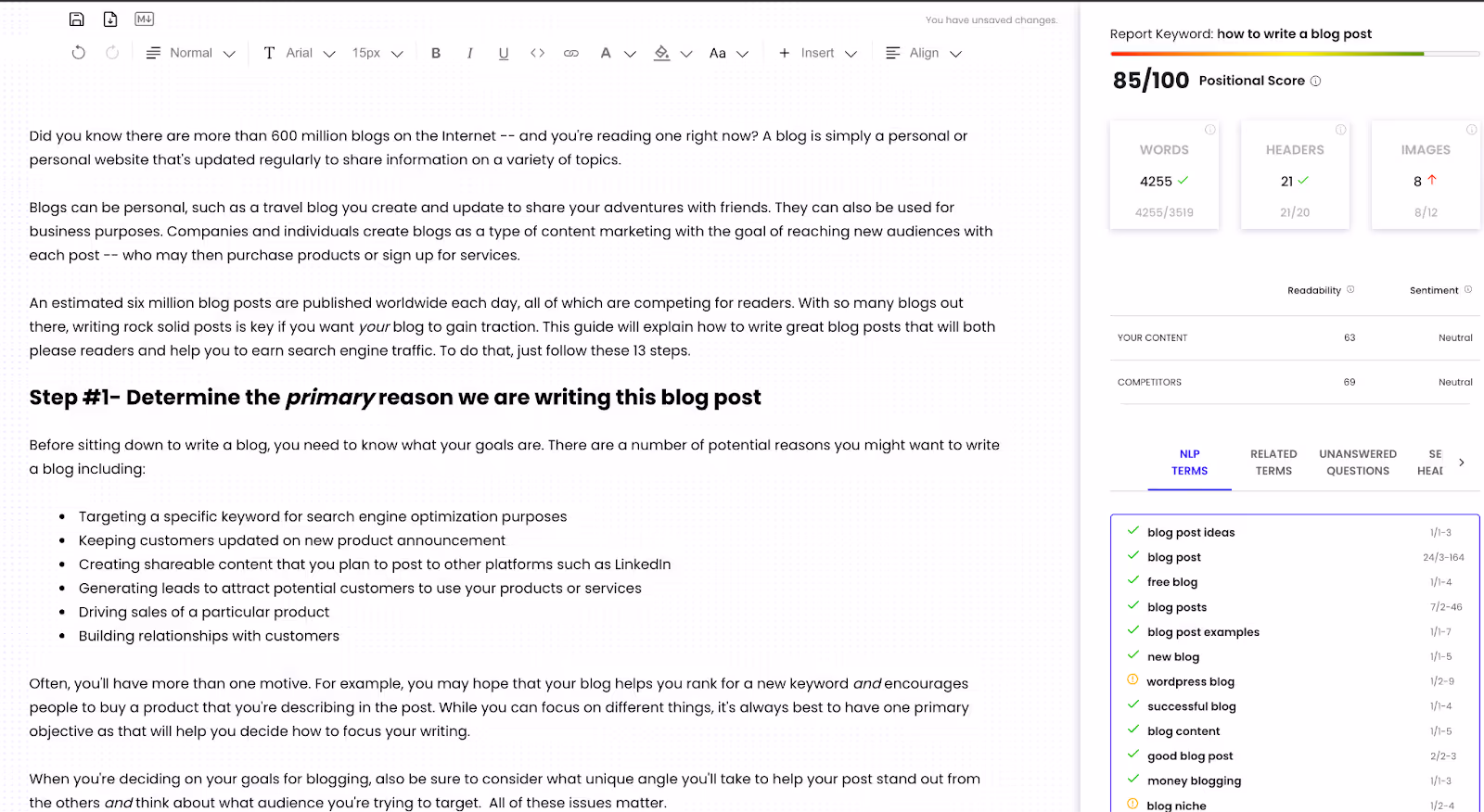Click the save document icon
Image resolution: width=1484 pixels, height=812 pixels.
click(77, 19)
